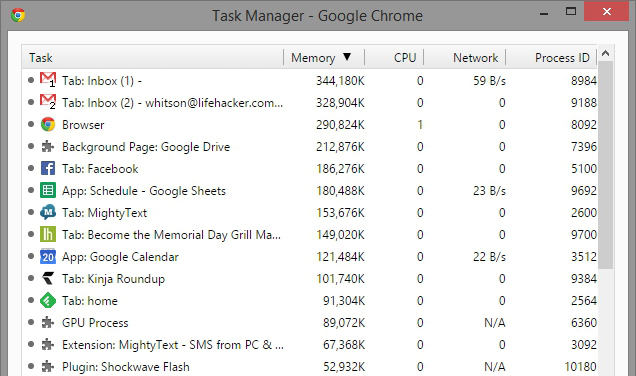Click N/A network value for GPU Process
636x376 pixels.
tap(495, 322)
